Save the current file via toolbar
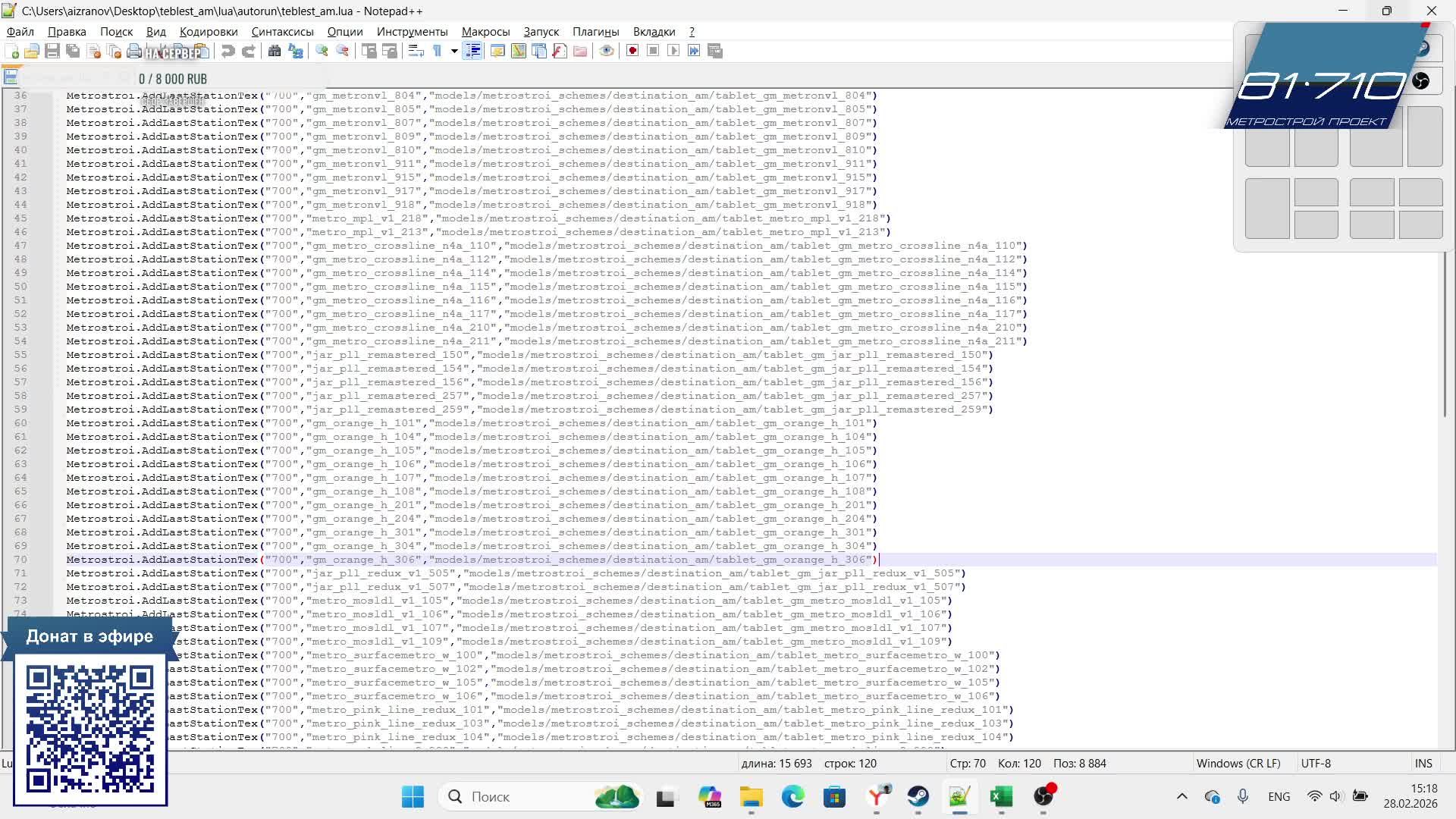This screenshot has width=1456, height=819. click(52, 51)
